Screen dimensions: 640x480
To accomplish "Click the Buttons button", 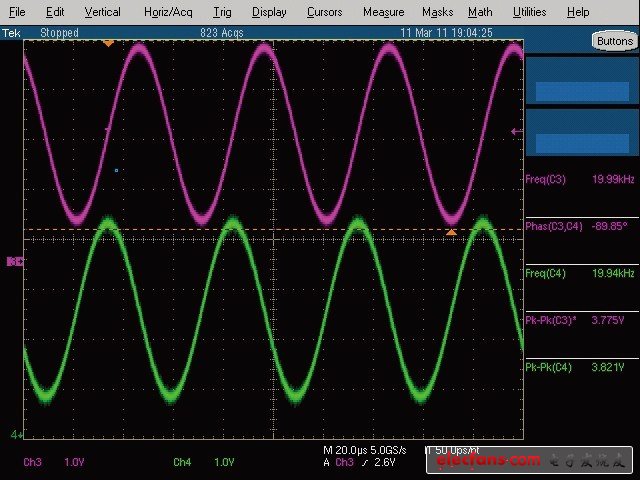I will point(613,41).
